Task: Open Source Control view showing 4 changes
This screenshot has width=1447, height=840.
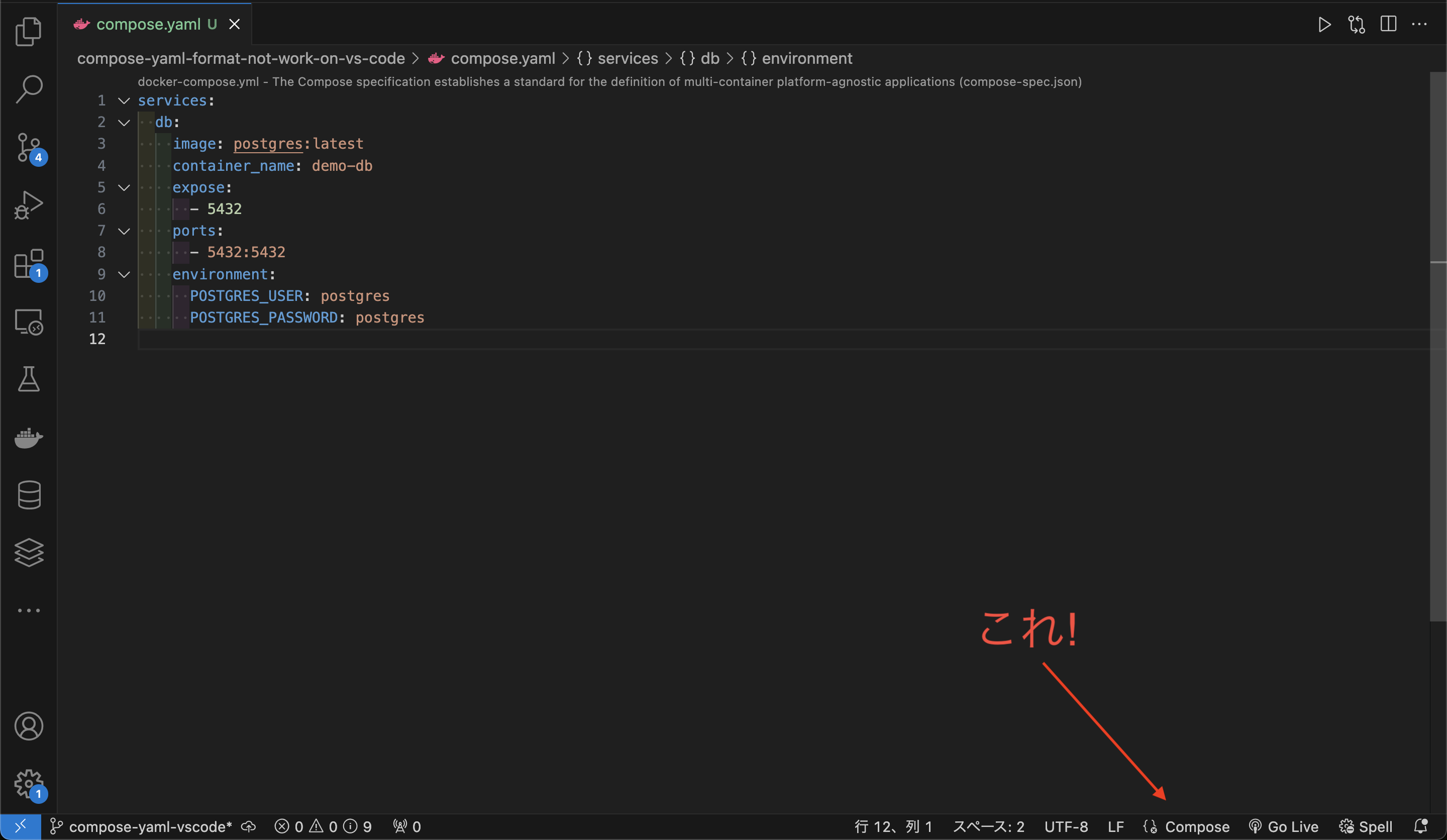Action: point(28,148)
